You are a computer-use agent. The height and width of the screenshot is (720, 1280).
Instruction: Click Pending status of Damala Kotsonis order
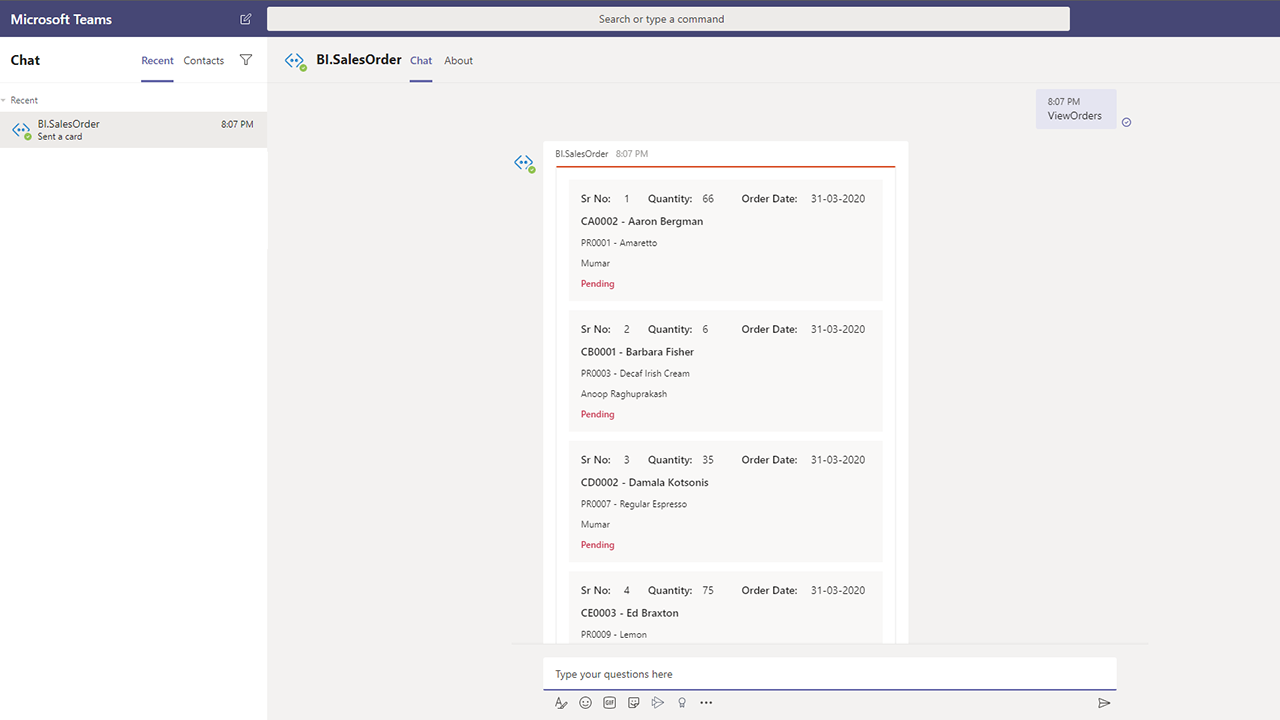coord(598,545)
